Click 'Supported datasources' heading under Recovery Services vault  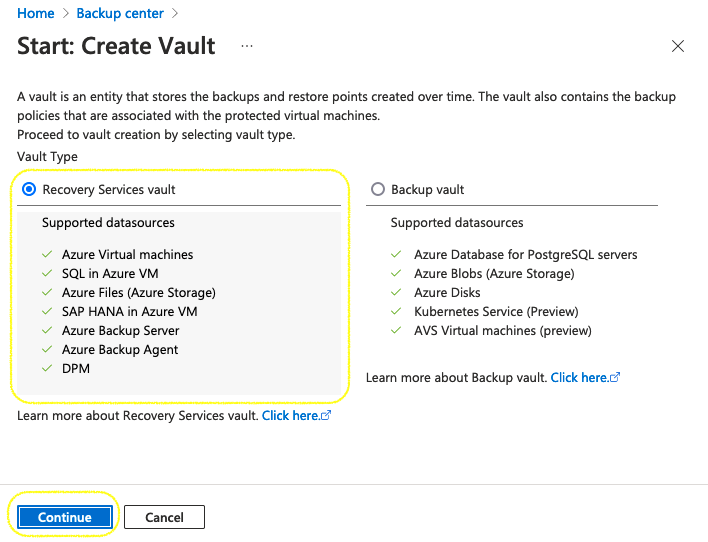click(x=108, y=223)
